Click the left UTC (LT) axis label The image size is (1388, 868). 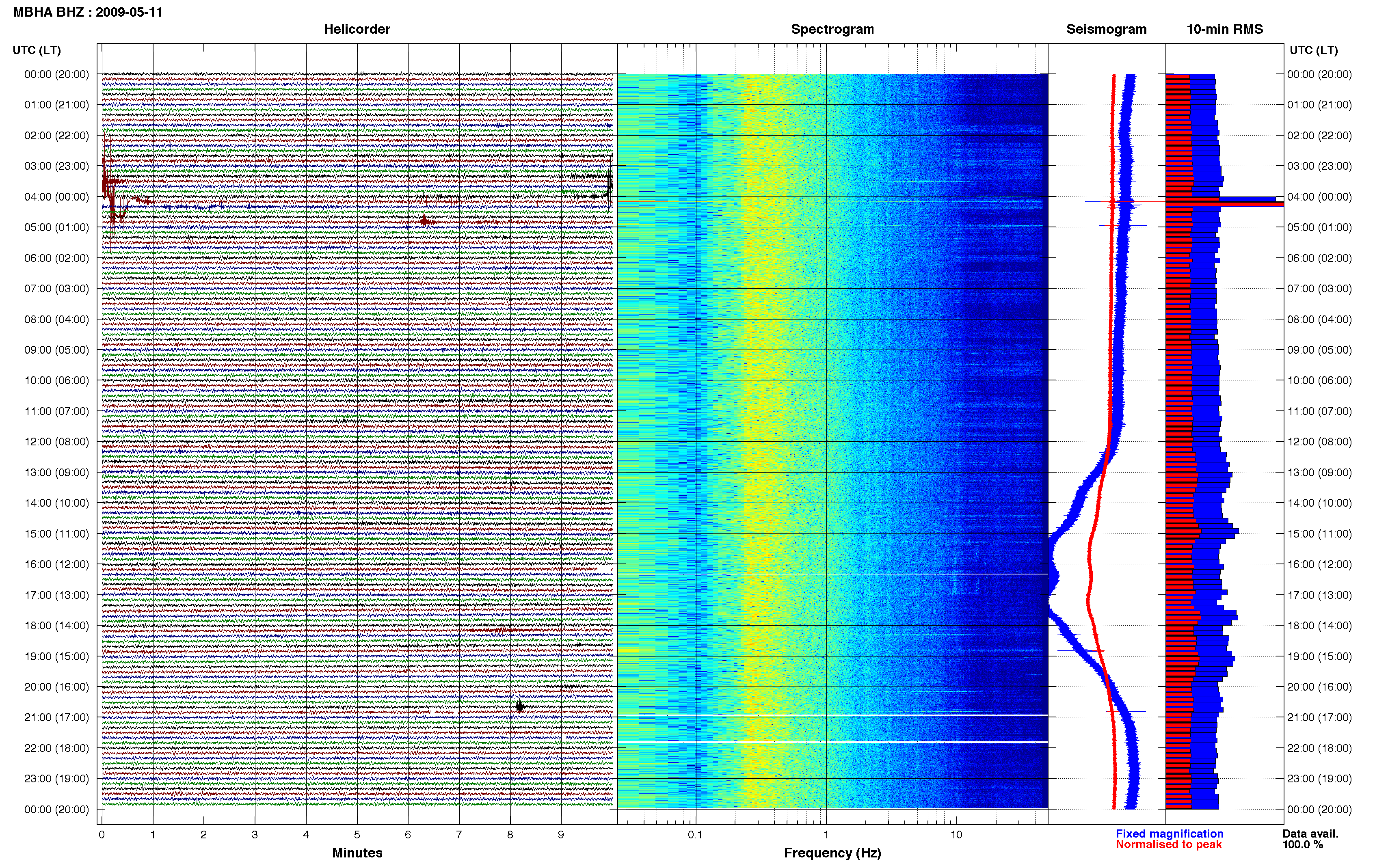click(37, 50)
